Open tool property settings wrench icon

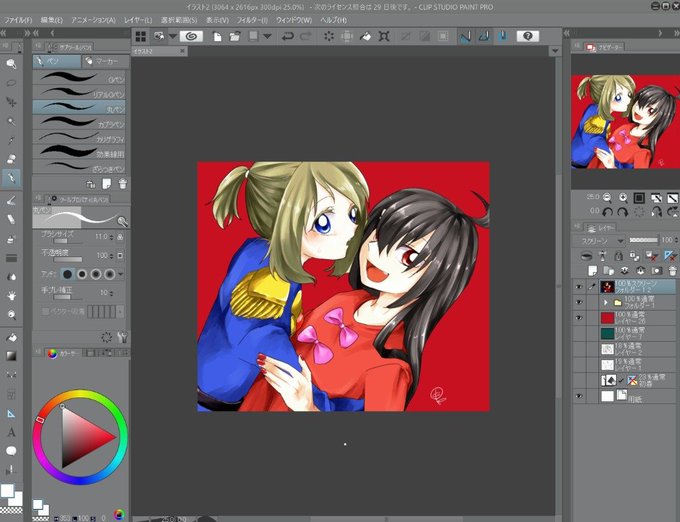coord(123,337)
